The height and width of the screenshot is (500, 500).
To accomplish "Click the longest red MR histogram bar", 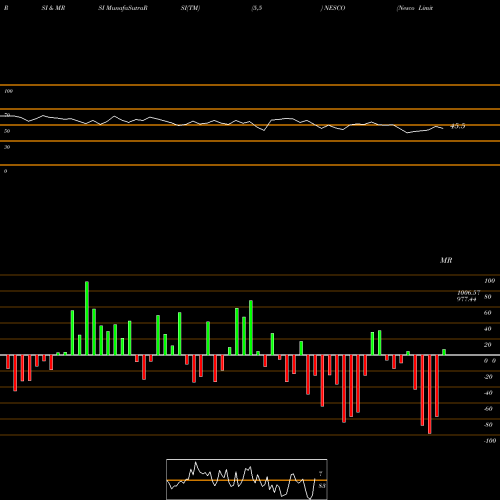I will 429,394.
